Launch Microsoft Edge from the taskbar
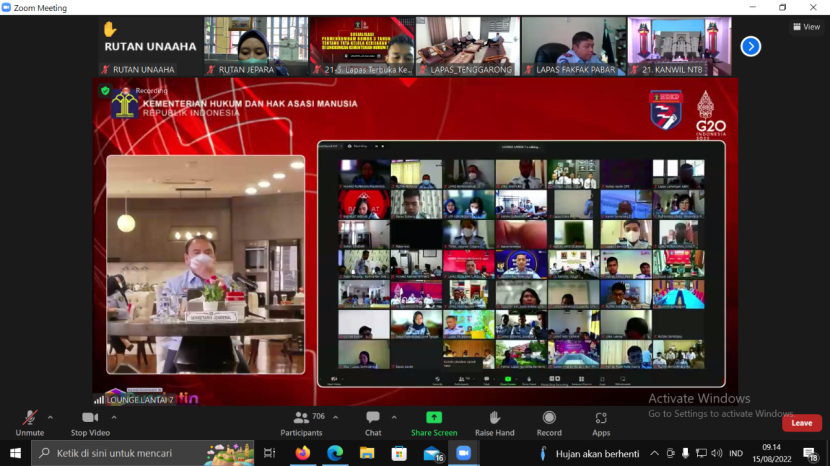Viewport: 830px width, 466px height. click(x=335, y=453)
